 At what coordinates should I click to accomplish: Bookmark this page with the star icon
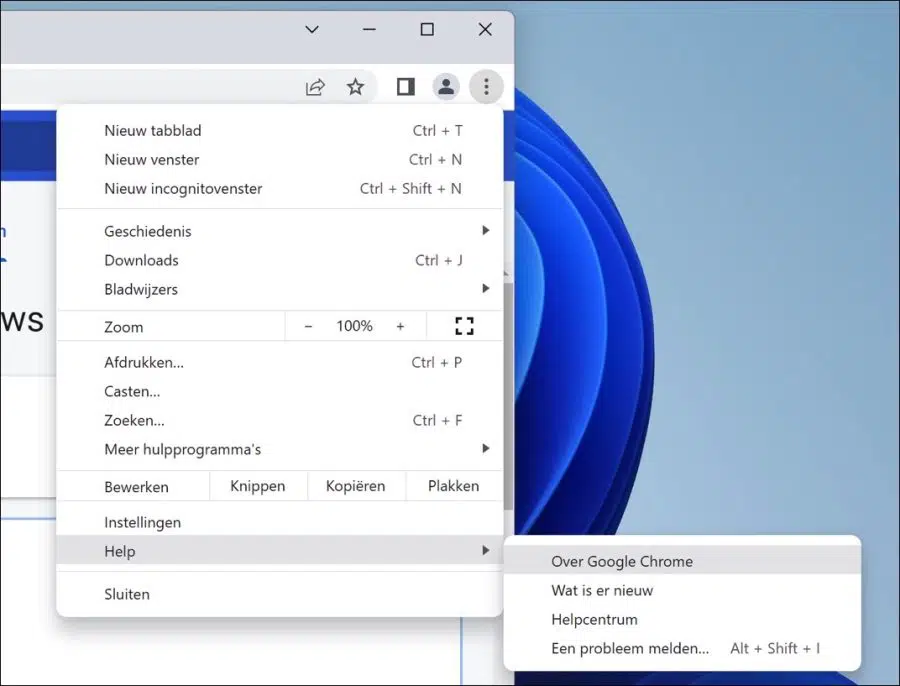pyautogui.click(x=355, y=87)
